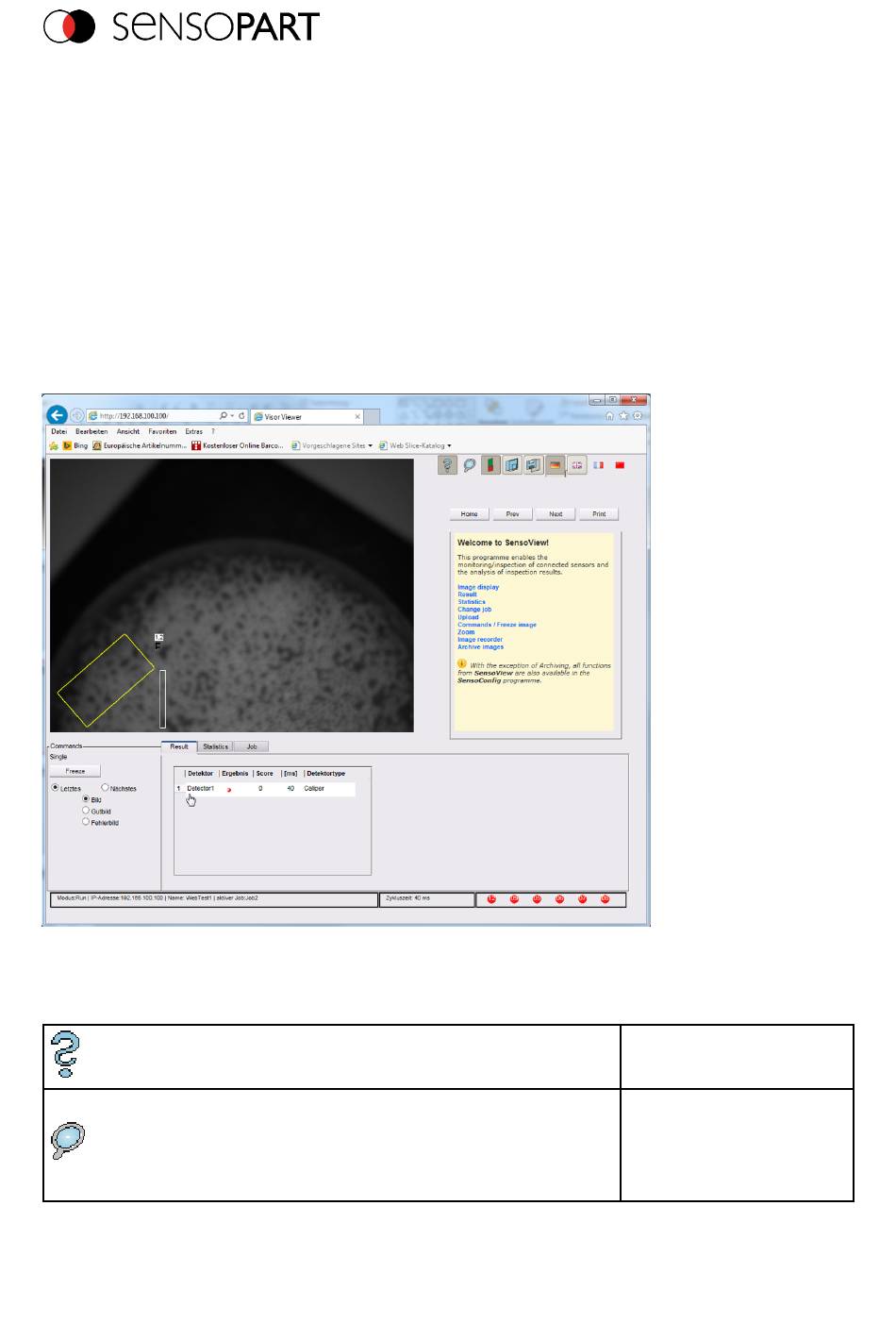Select the Letztes radio button

(x=55, y=787)
